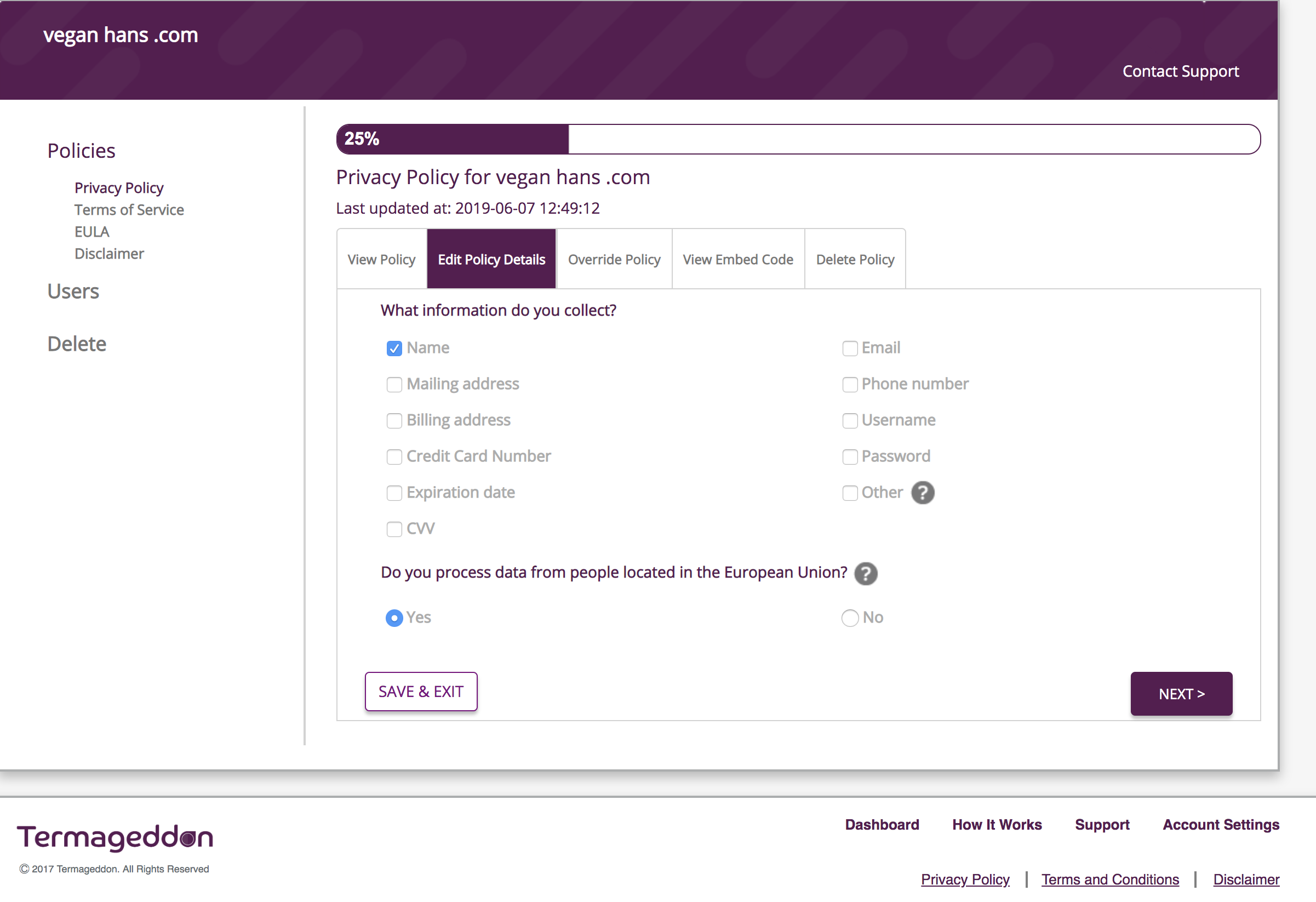
Task: Open the View Embed Code tab
Action: pos(737,259)
